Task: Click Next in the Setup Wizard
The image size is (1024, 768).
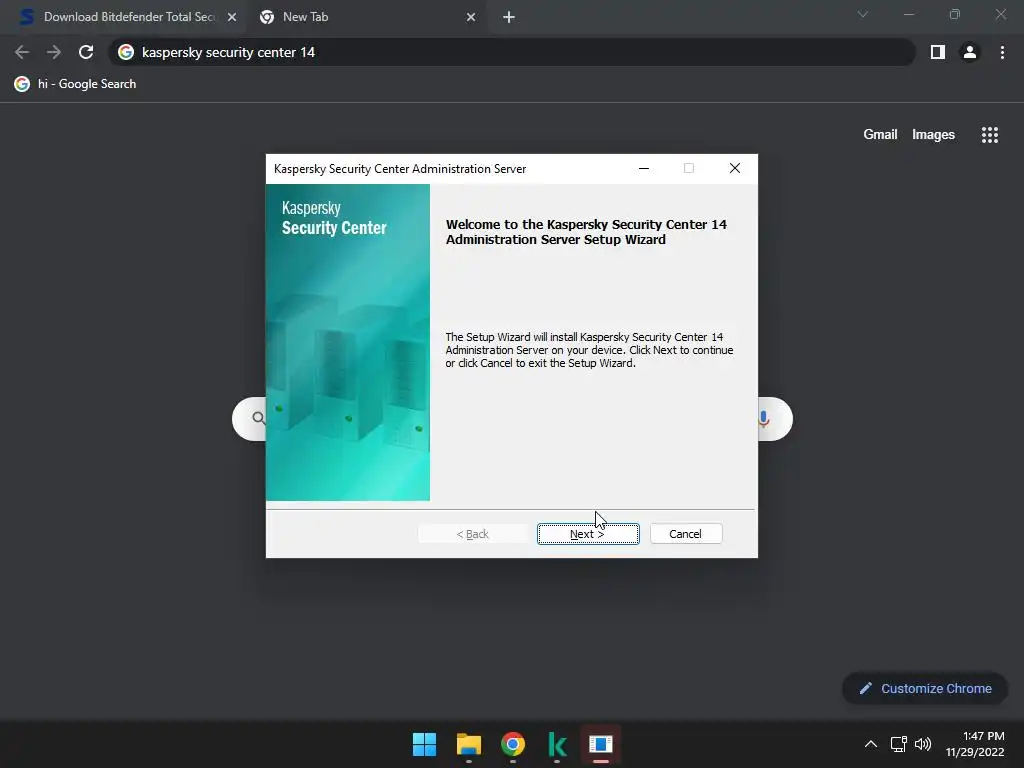Action: click(x=588, y=534)
